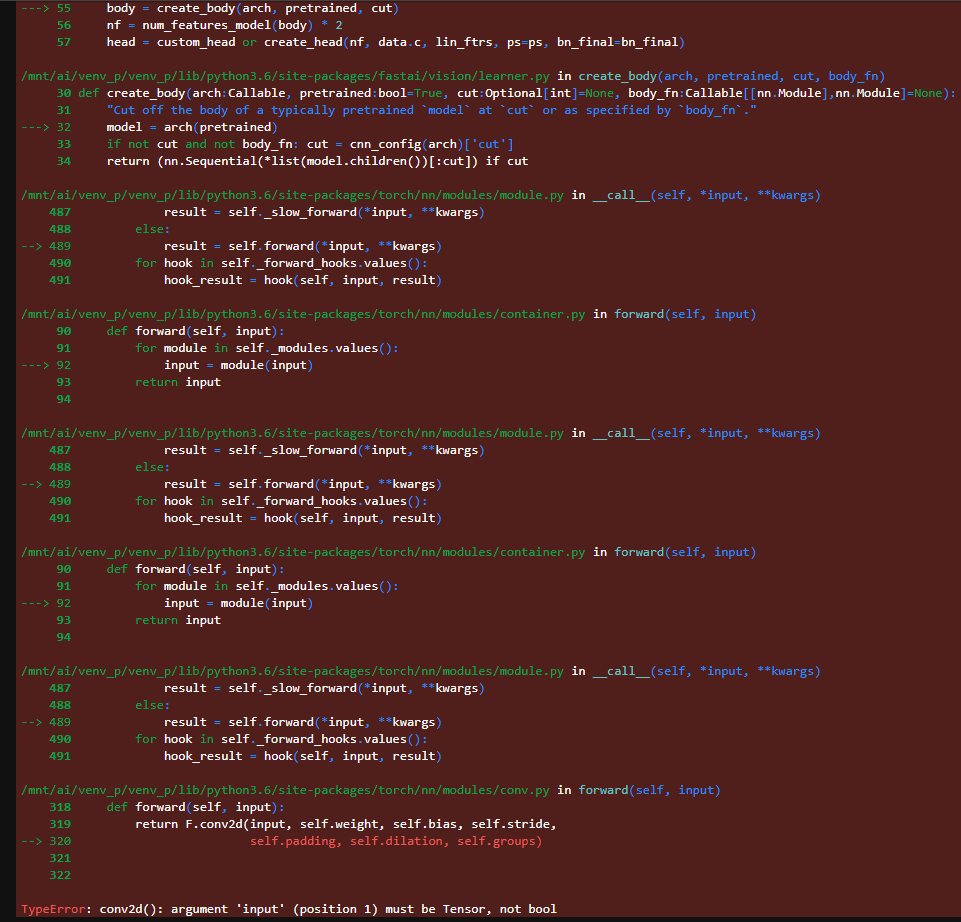Click line 319 return F.conv2d call
This screenshot has height=922, width=961.
[x=345, y=824]
